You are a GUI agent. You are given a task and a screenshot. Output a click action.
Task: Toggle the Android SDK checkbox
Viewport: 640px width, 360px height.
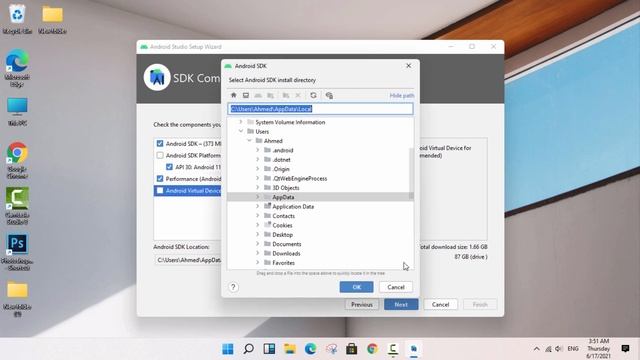[x=160, y=144]
